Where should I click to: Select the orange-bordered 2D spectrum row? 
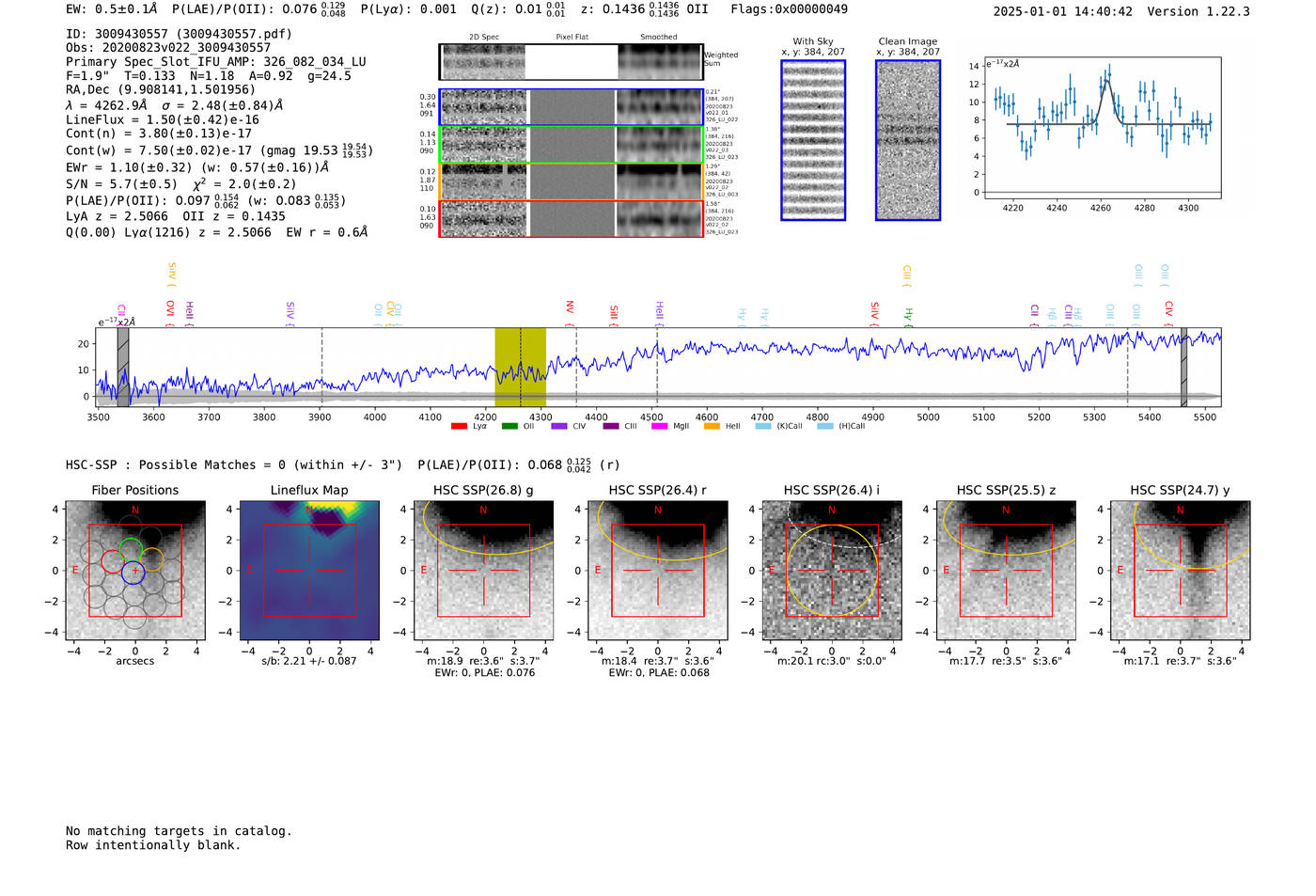click(571, 181)
